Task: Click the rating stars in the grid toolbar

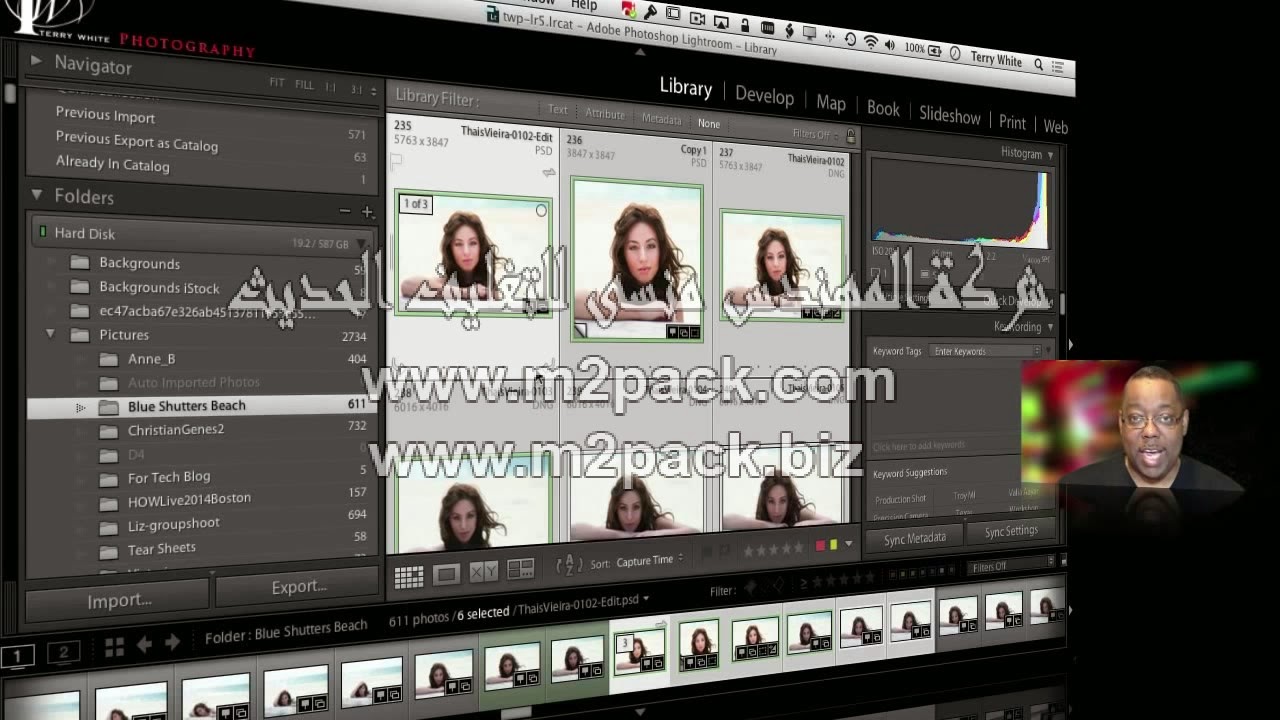Action: pyautogui.click(x=772, y=550)
